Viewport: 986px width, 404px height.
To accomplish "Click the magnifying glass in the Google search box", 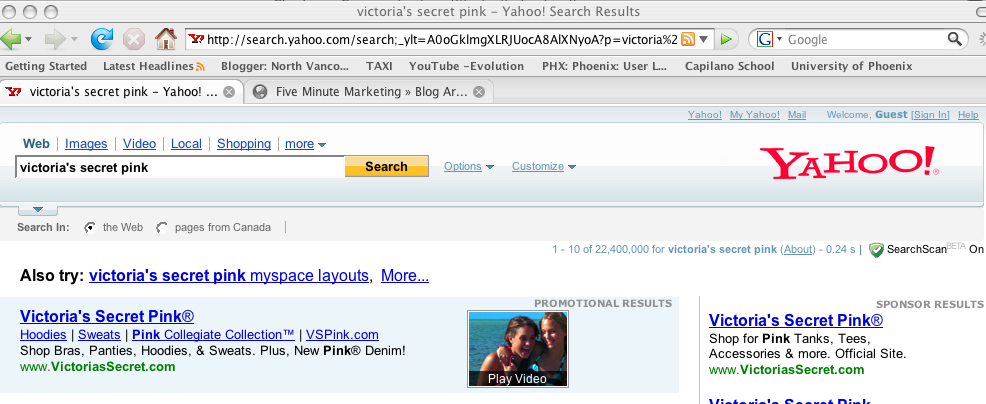I will 955,39.
